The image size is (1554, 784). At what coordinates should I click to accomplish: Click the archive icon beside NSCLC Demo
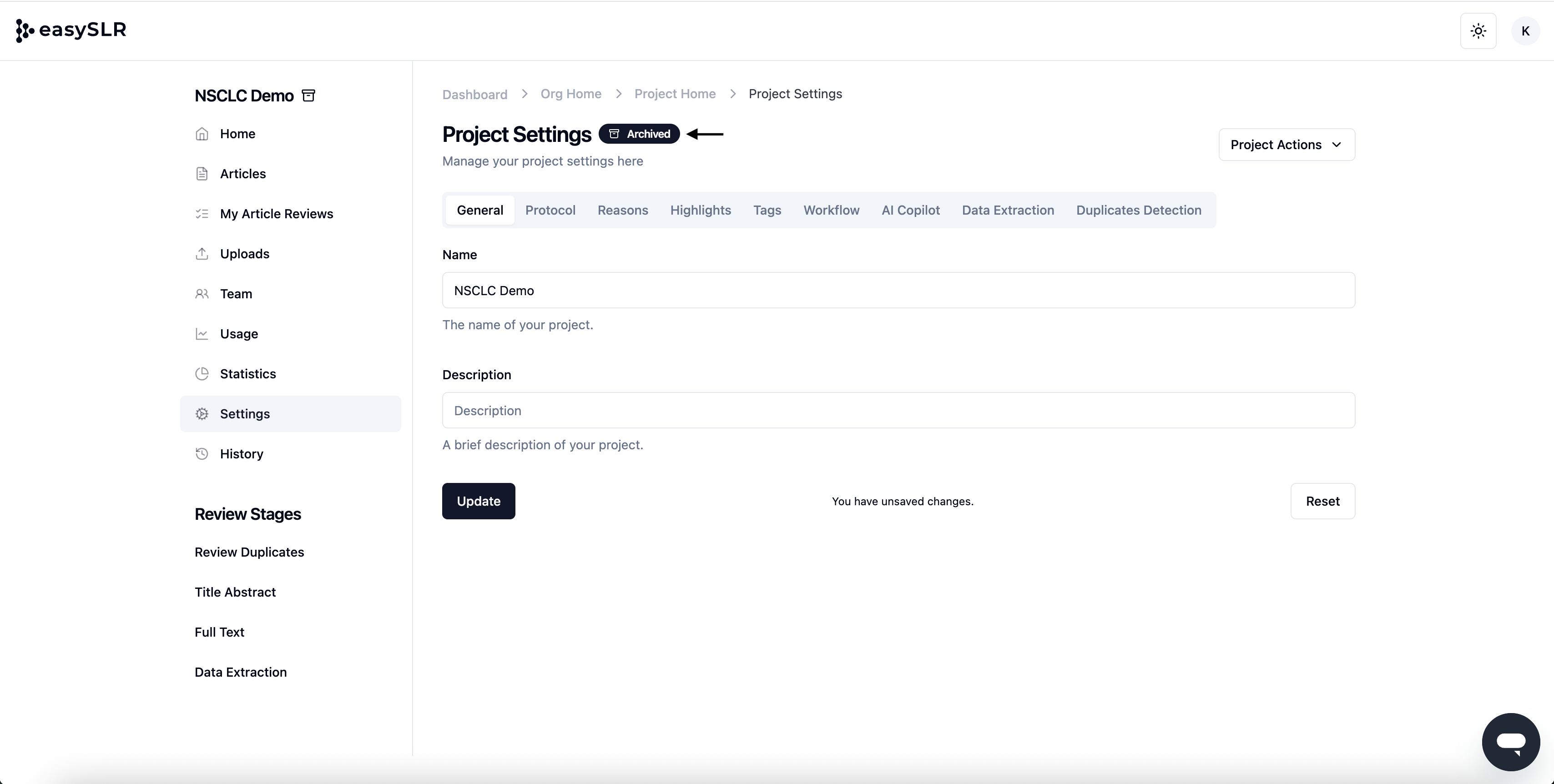click(x=308, y=95)
